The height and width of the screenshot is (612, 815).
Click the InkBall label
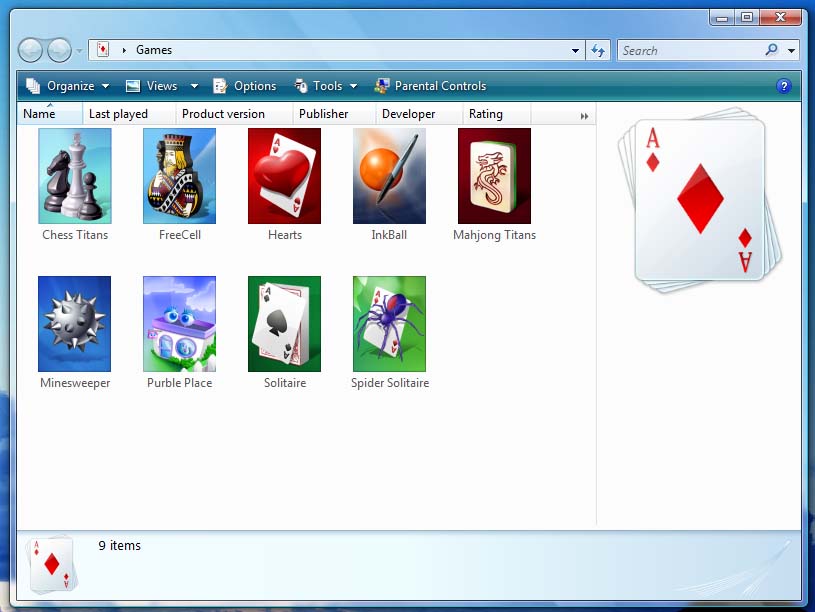pos(389,235)
